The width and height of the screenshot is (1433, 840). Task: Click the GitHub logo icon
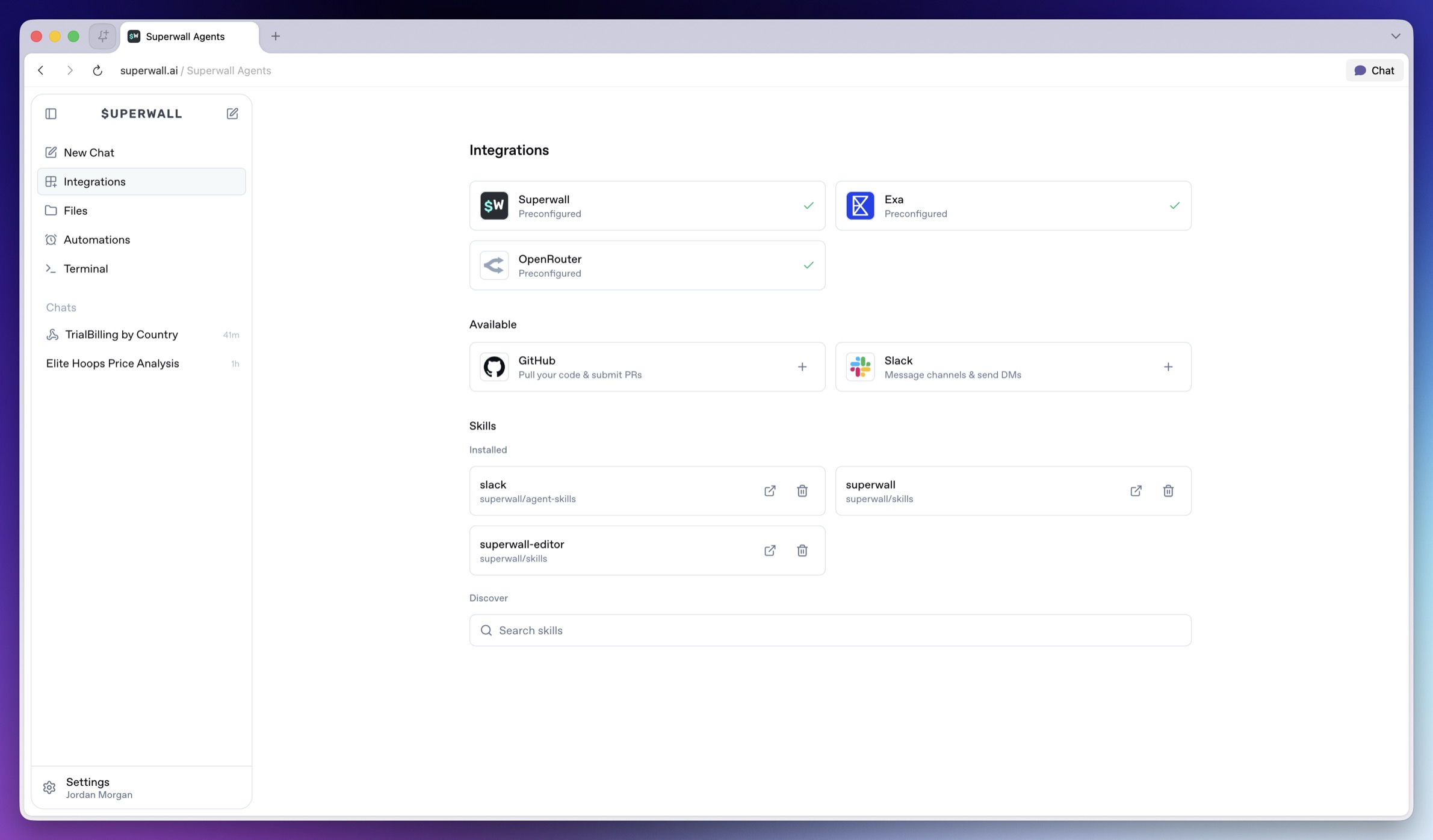tap(494, 367)
